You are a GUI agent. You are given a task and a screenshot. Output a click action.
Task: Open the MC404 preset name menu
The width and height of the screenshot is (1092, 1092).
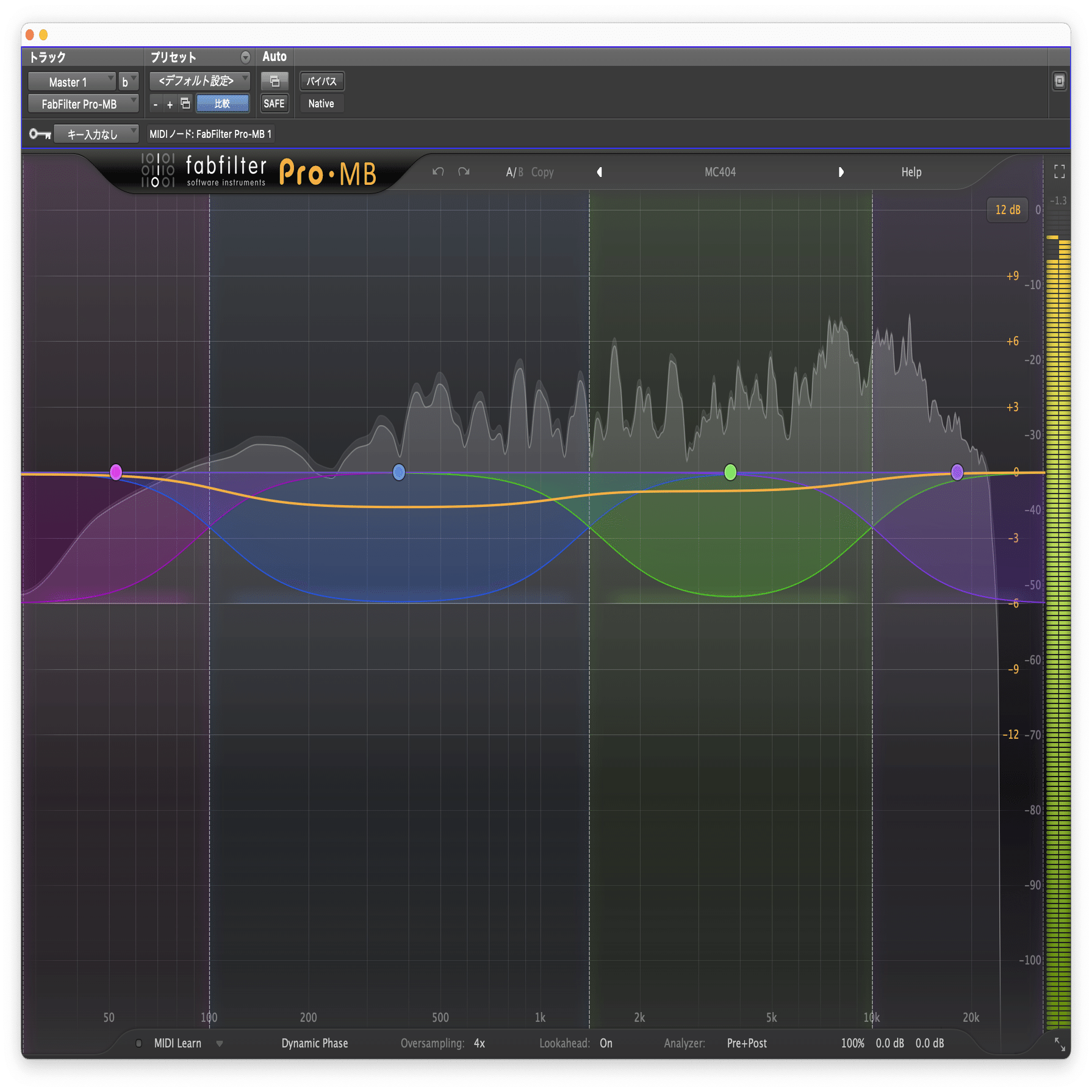(x=720, y=172)
